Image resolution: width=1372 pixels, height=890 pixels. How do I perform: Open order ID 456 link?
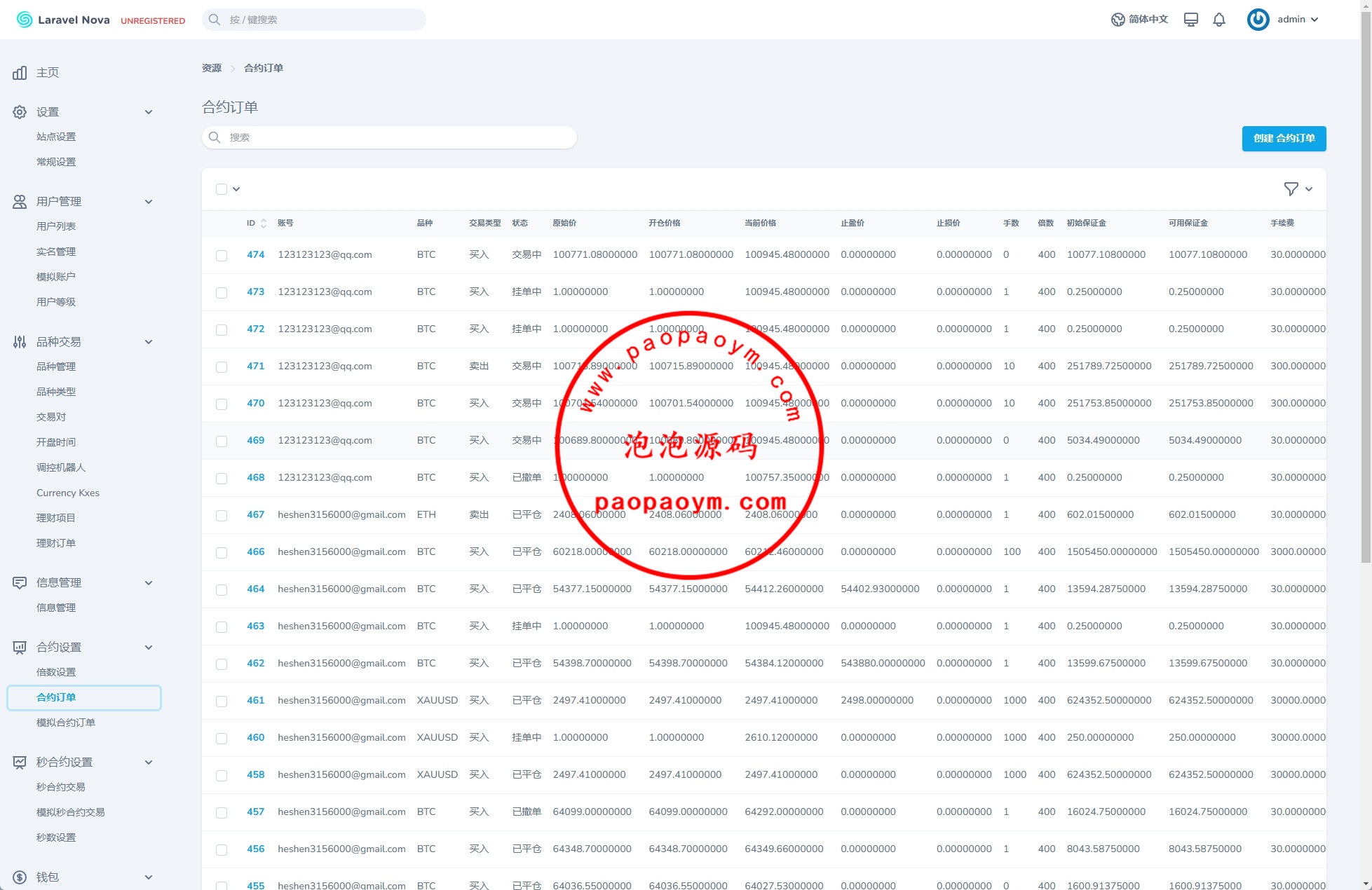[x=255, y=849]
